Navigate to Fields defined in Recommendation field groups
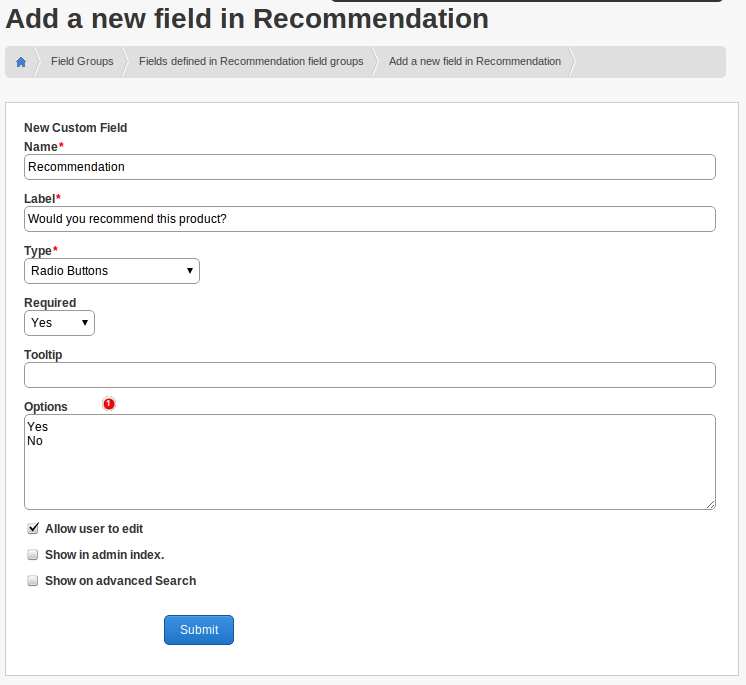746x685 pixels. (x=251, y=62)
